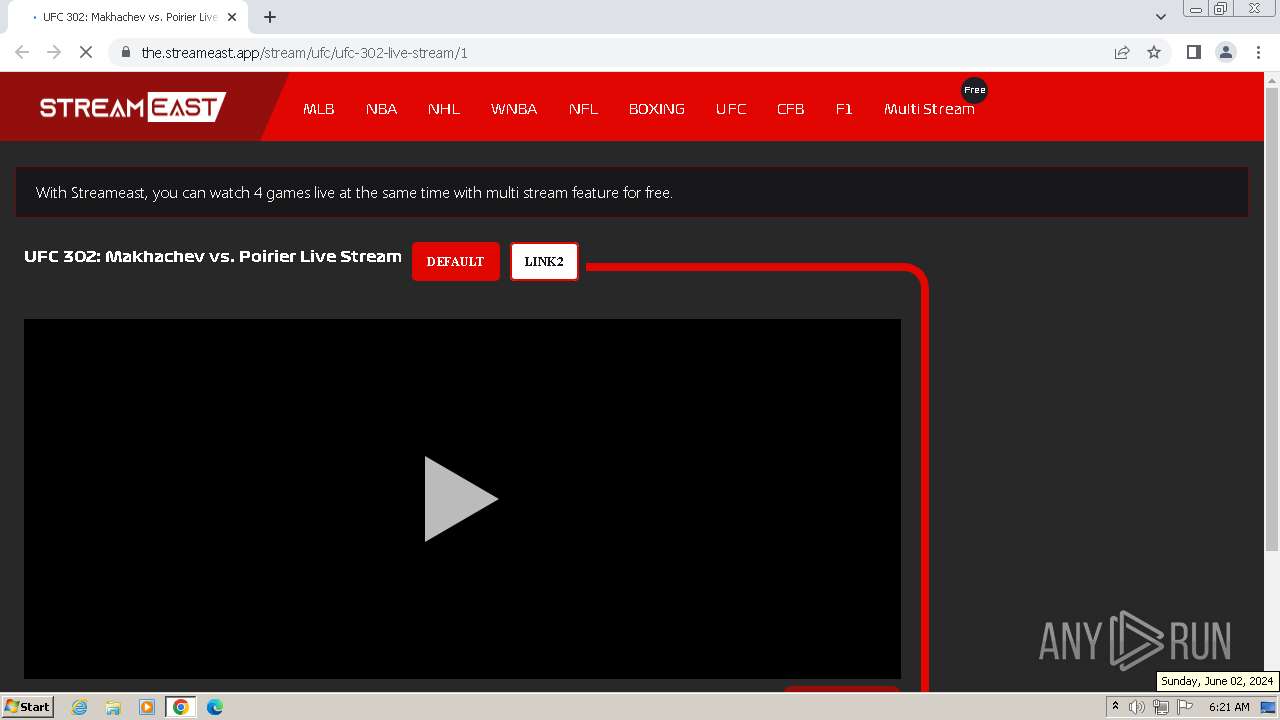Go to the F1 section
Screen dimensions: 1280x720
[x=844, y=109]
